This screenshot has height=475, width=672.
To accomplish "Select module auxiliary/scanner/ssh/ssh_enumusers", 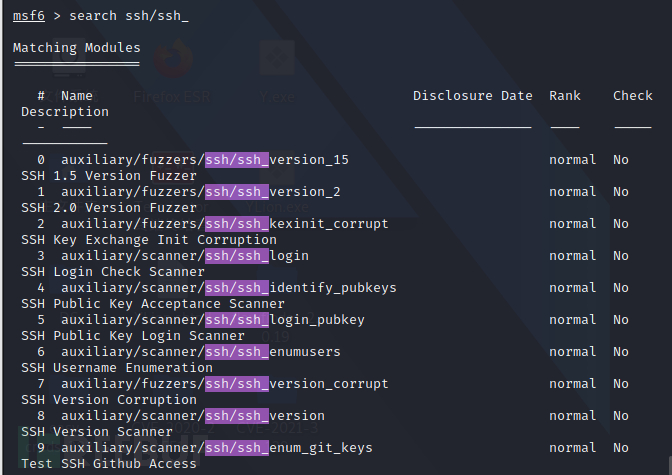I will point(201,352).
